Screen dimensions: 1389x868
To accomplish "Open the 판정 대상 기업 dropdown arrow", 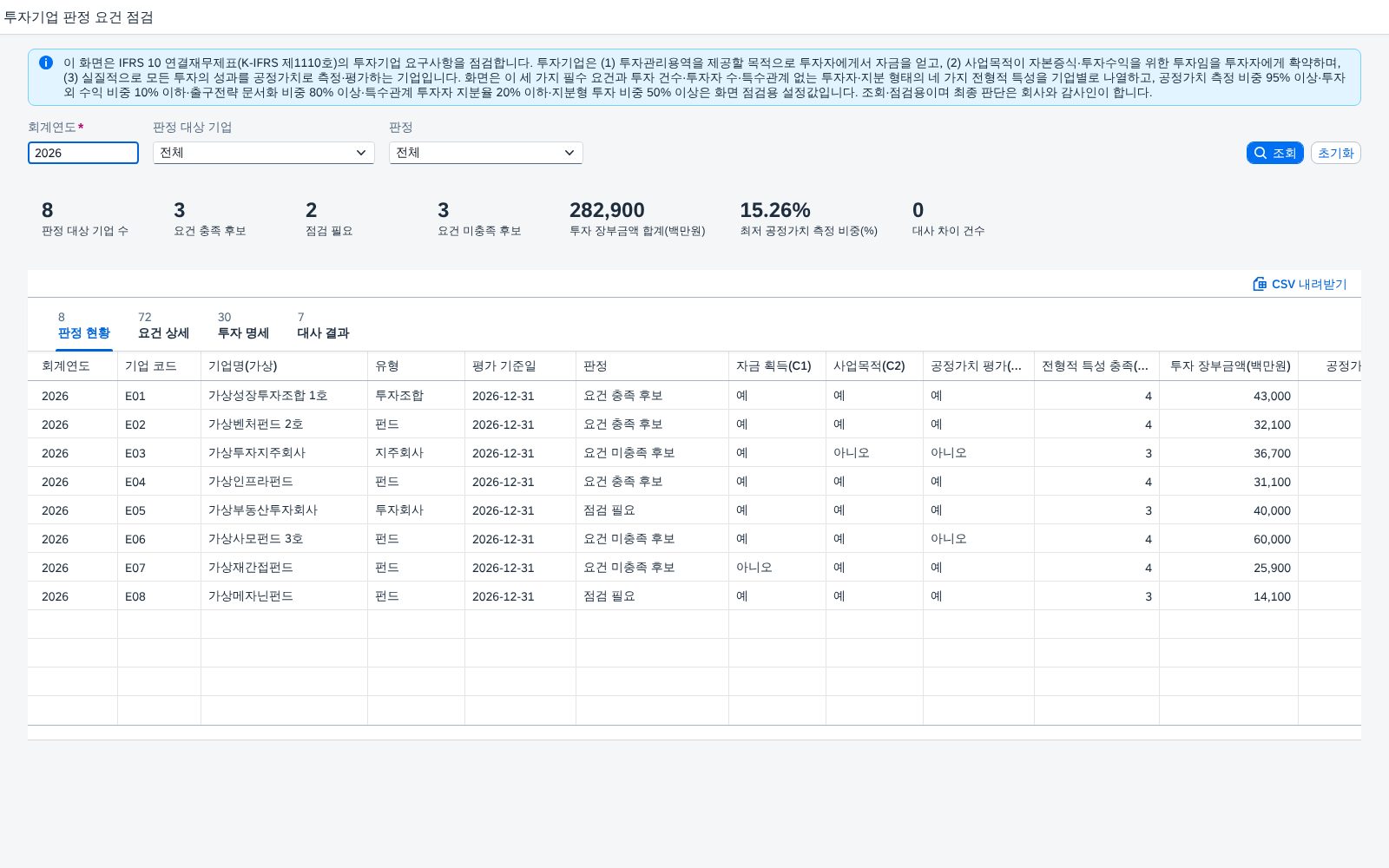I will coord(361,153).
